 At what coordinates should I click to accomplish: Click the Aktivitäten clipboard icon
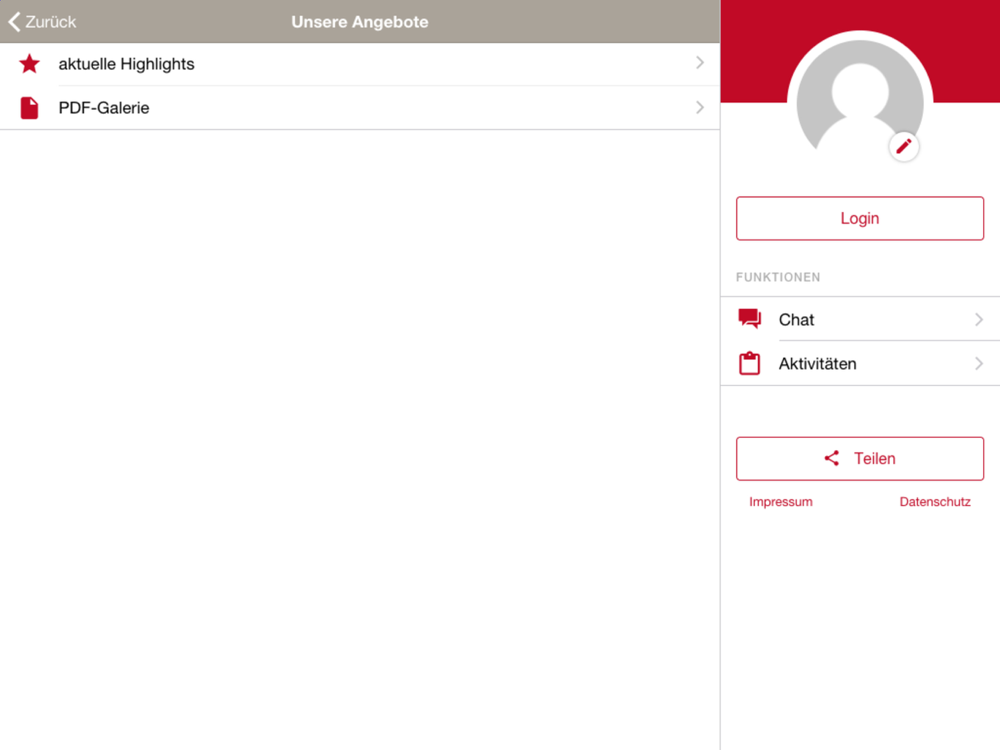click(749, 364)
